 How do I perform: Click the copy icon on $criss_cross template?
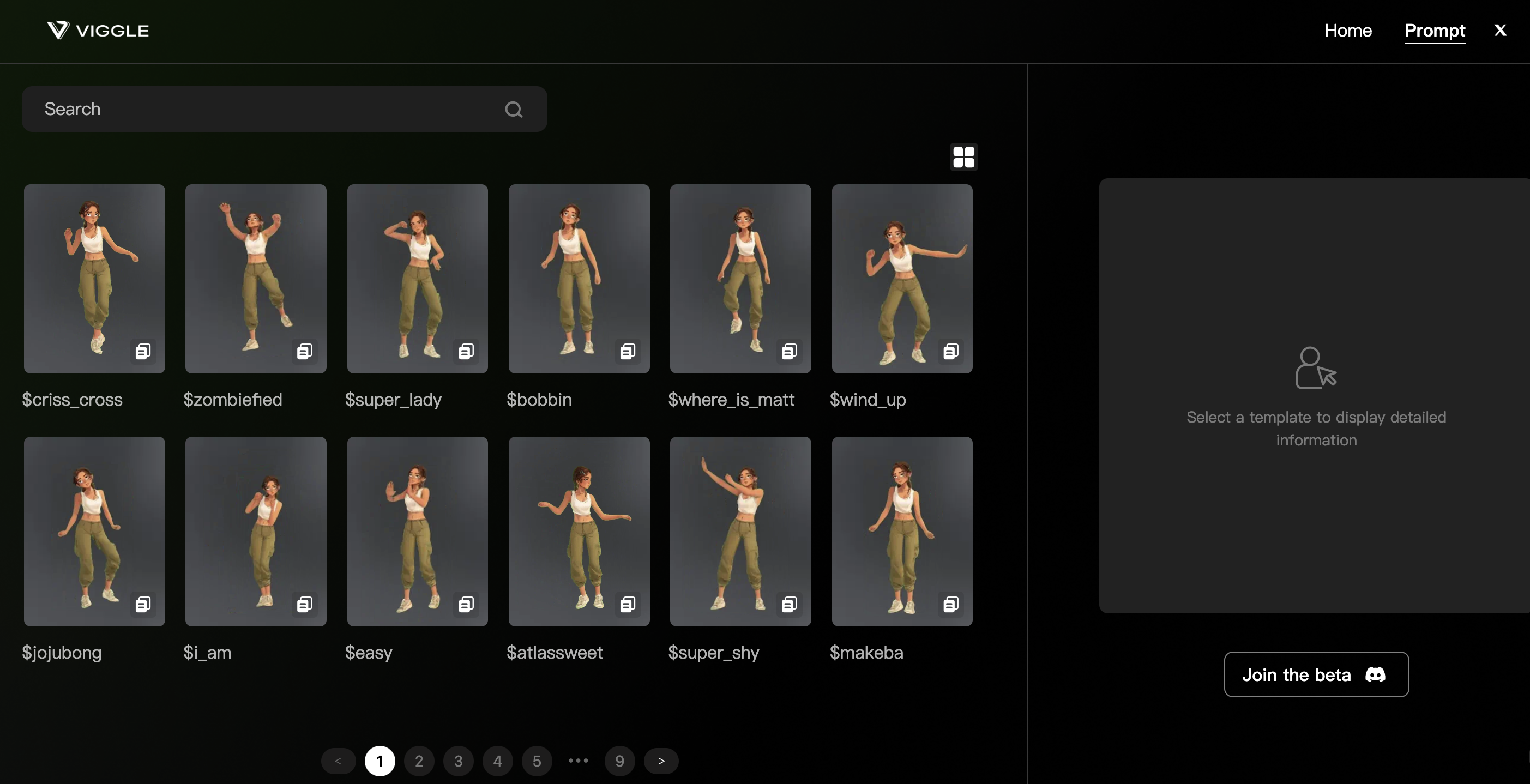click(x=143, y=351)
